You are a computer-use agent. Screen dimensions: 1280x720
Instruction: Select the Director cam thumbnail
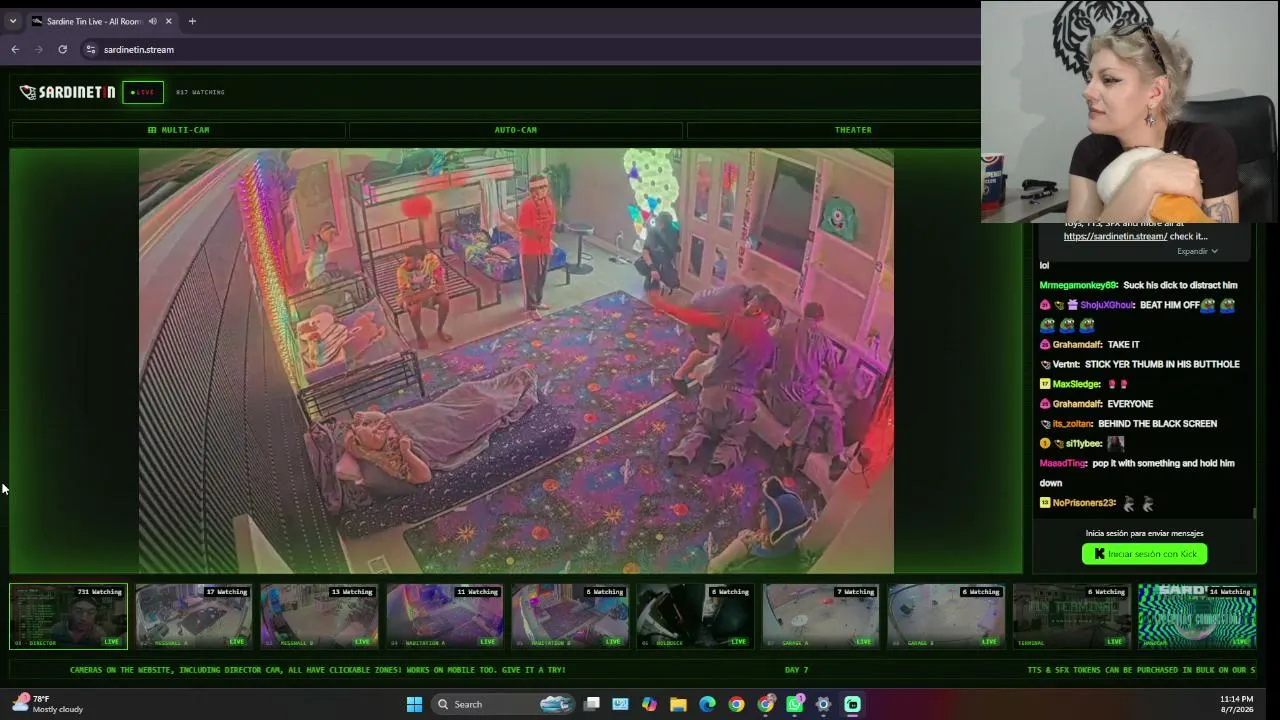click(x=68, y=616)
